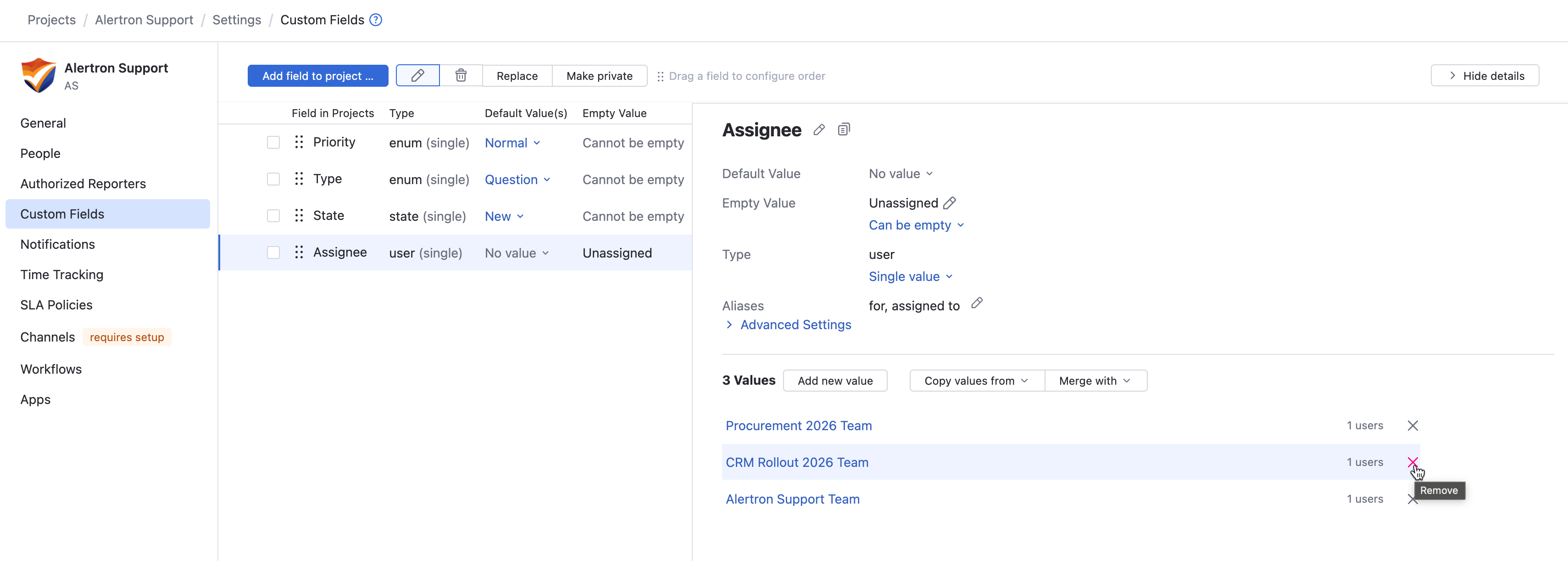The image size is (1568, 561).
Task: Tick the State row checkbox
Action: pyautogui.click(x=273, y=216)
